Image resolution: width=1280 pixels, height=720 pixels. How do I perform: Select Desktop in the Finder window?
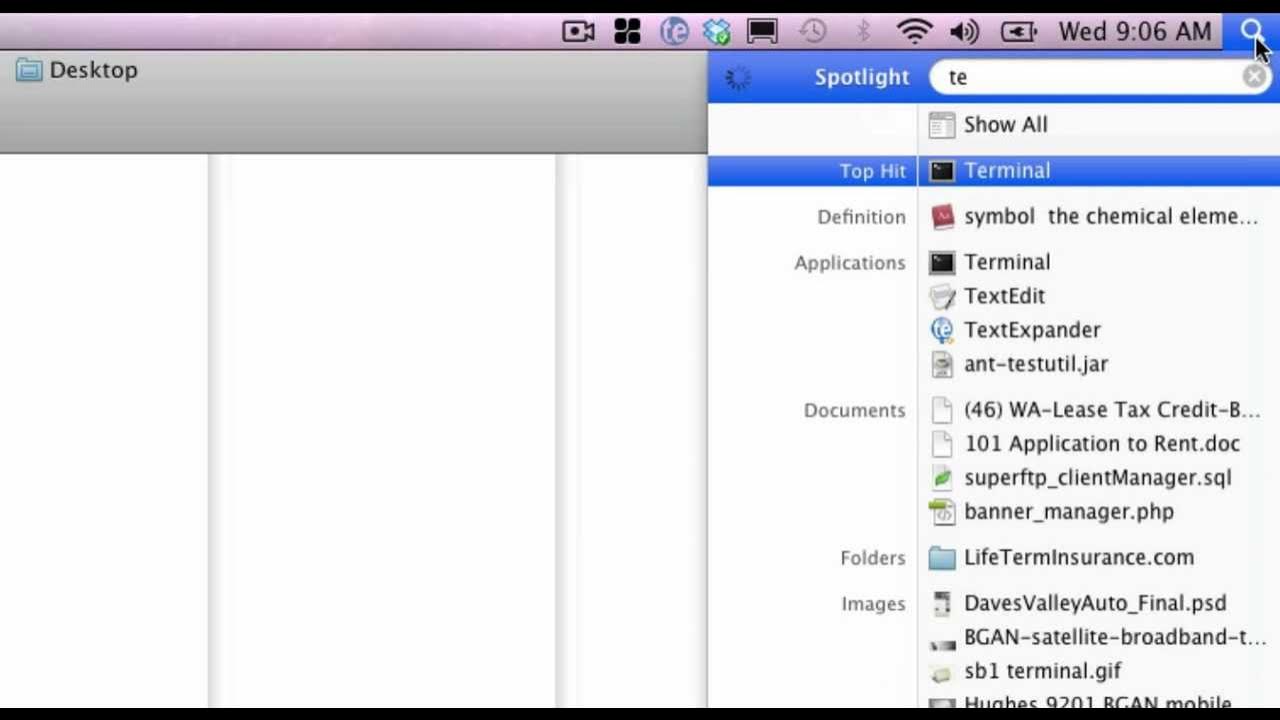tap(77, 70)
